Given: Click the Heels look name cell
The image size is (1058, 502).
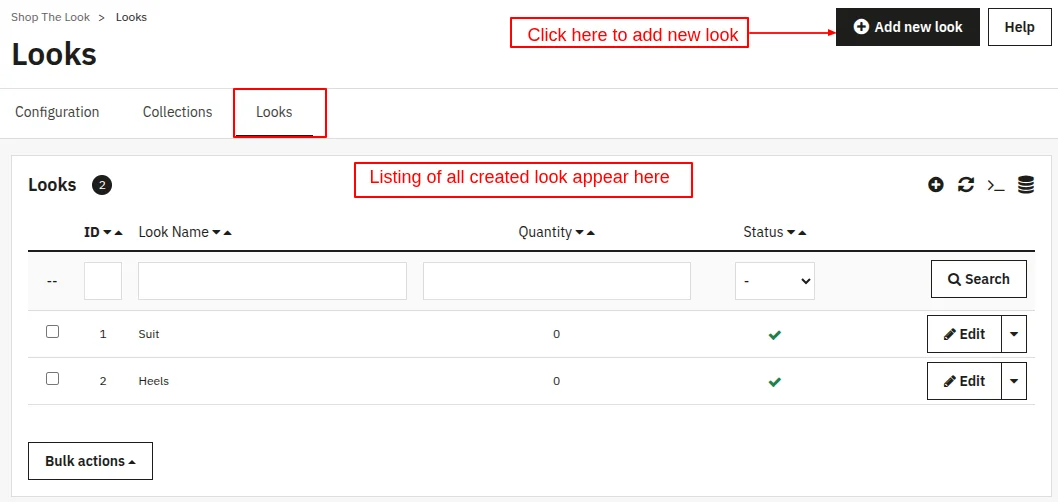Looking at the screenshot, I should tap(154, 381).
